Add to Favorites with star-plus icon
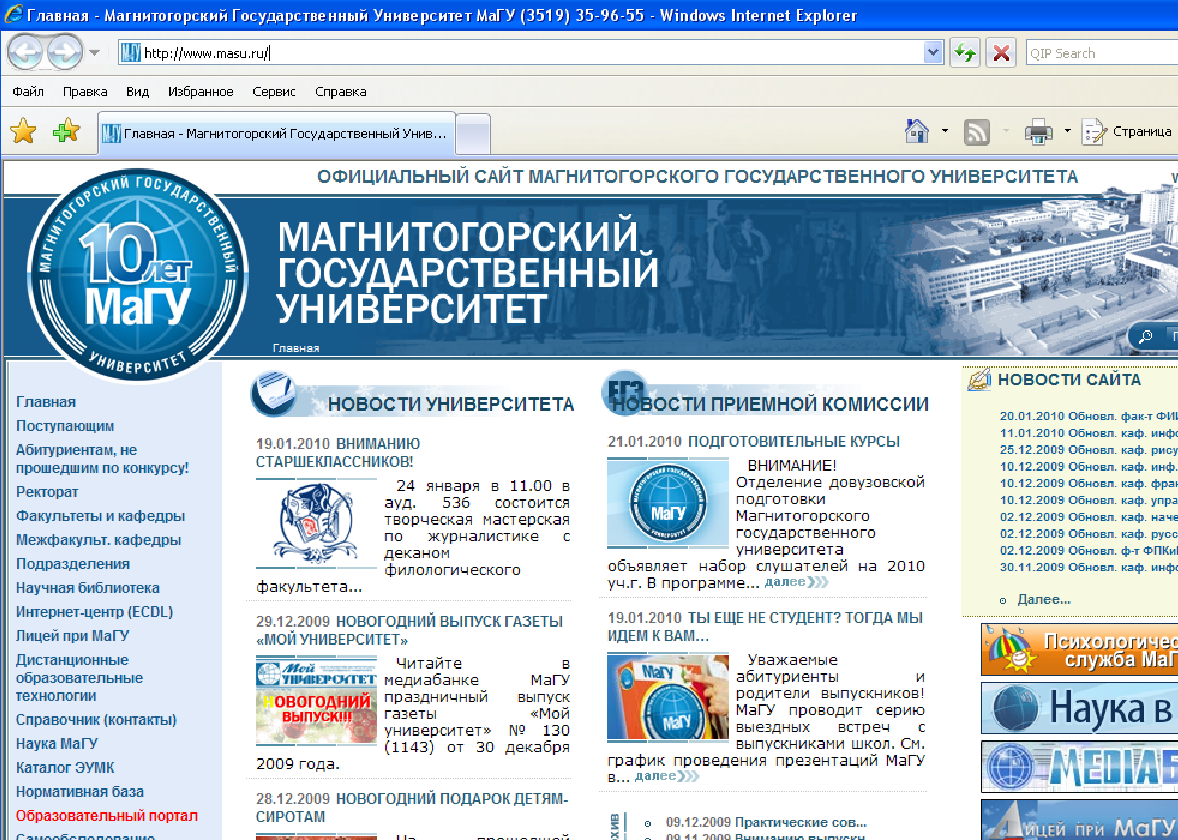The width and height of the screenshot is (1178, 840). click(66, 131)
